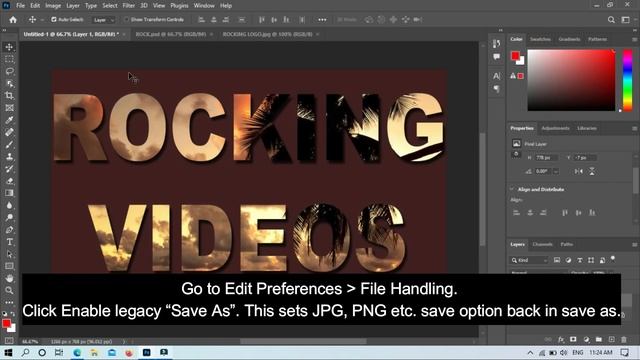Switch to the Channels tab
The height and width of the screenshot is (360, 640).
[x=542, y=244]
